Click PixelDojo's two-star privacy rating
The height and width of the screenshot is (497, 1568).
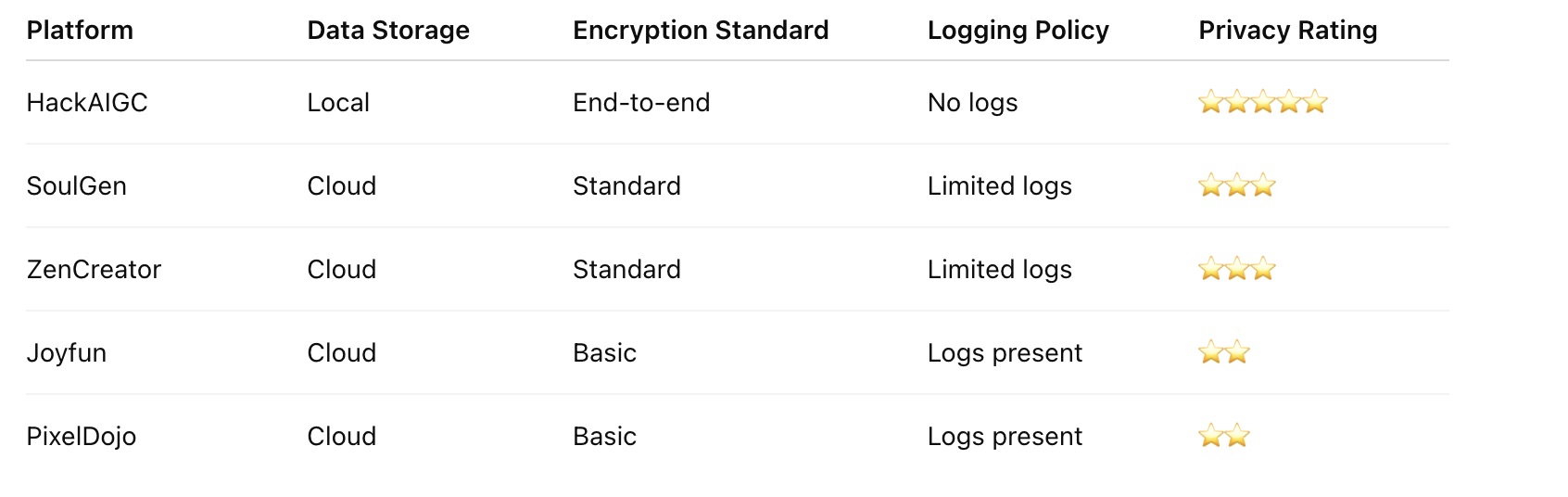pos(1223,436)
